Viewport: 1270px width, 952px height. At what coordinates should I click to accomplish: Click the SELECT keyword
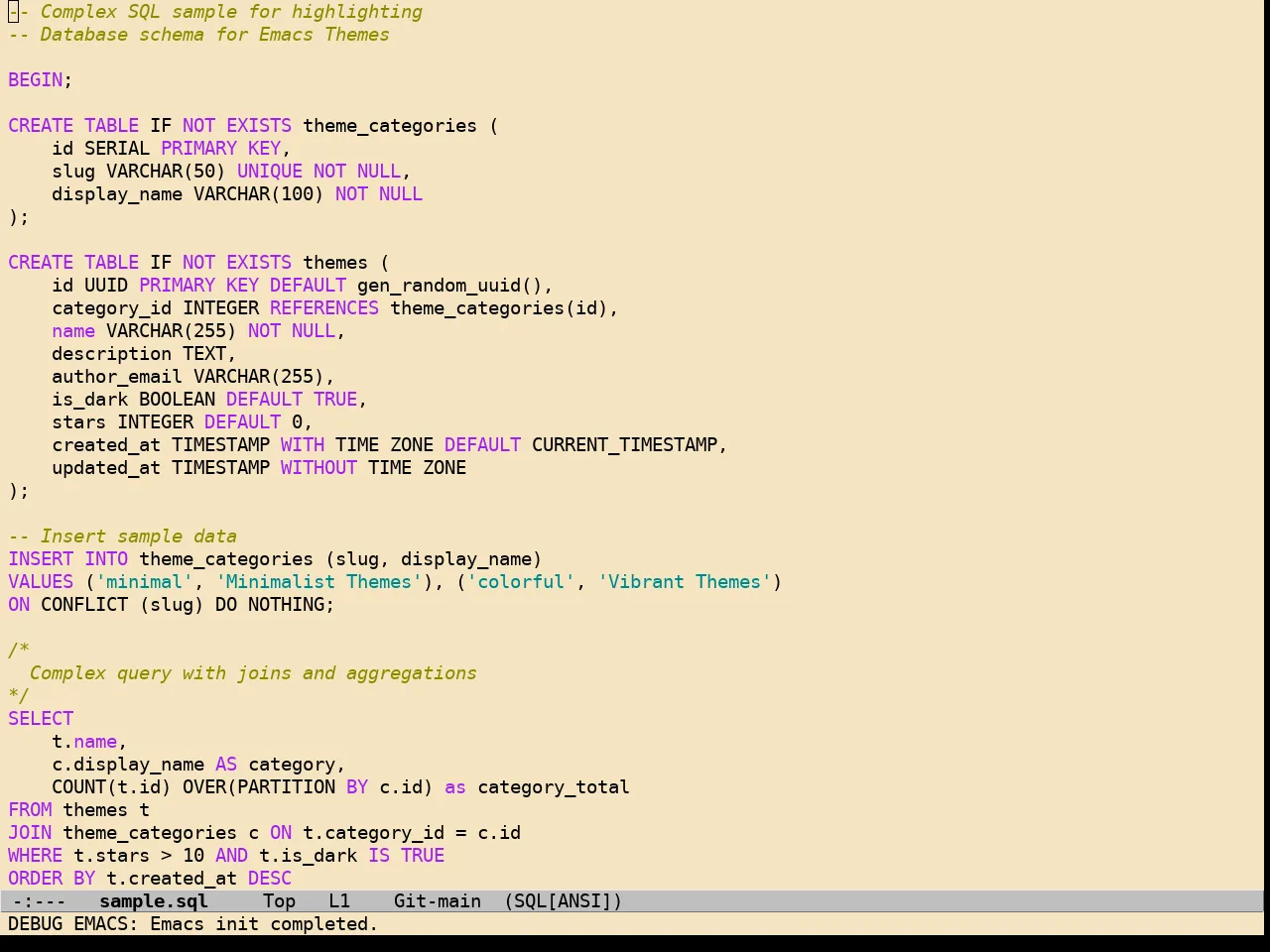[41, 719]
